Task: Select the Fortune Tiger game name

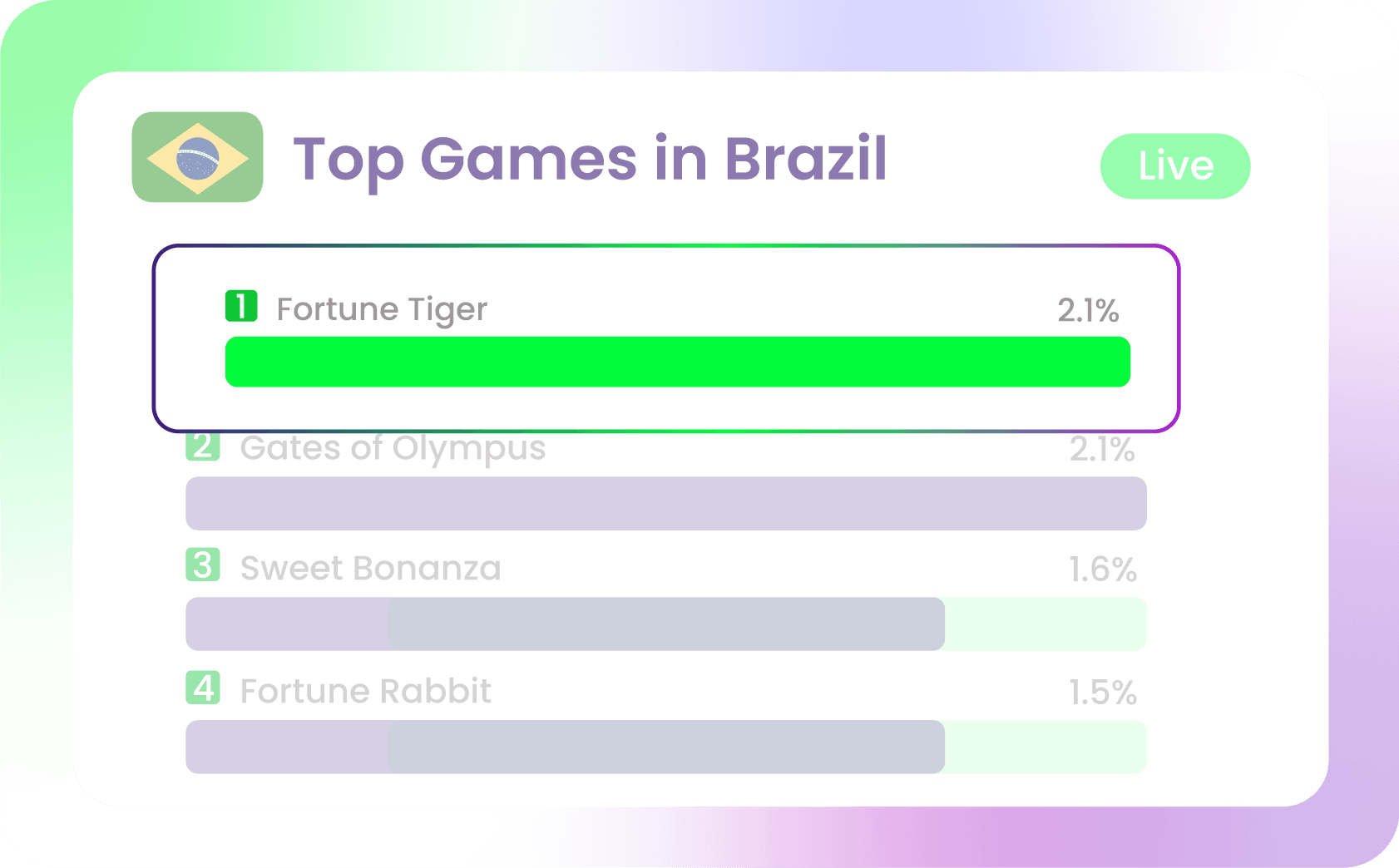Action: click(x=382, y=309)
